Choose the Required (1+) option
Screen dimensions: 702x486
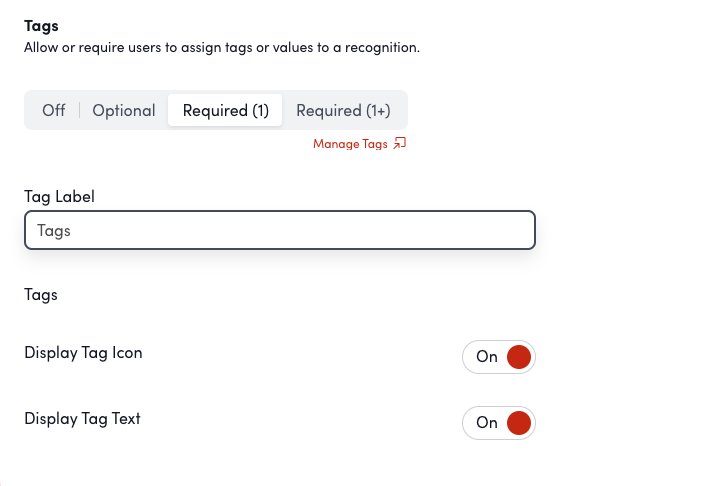click(343, 110)
